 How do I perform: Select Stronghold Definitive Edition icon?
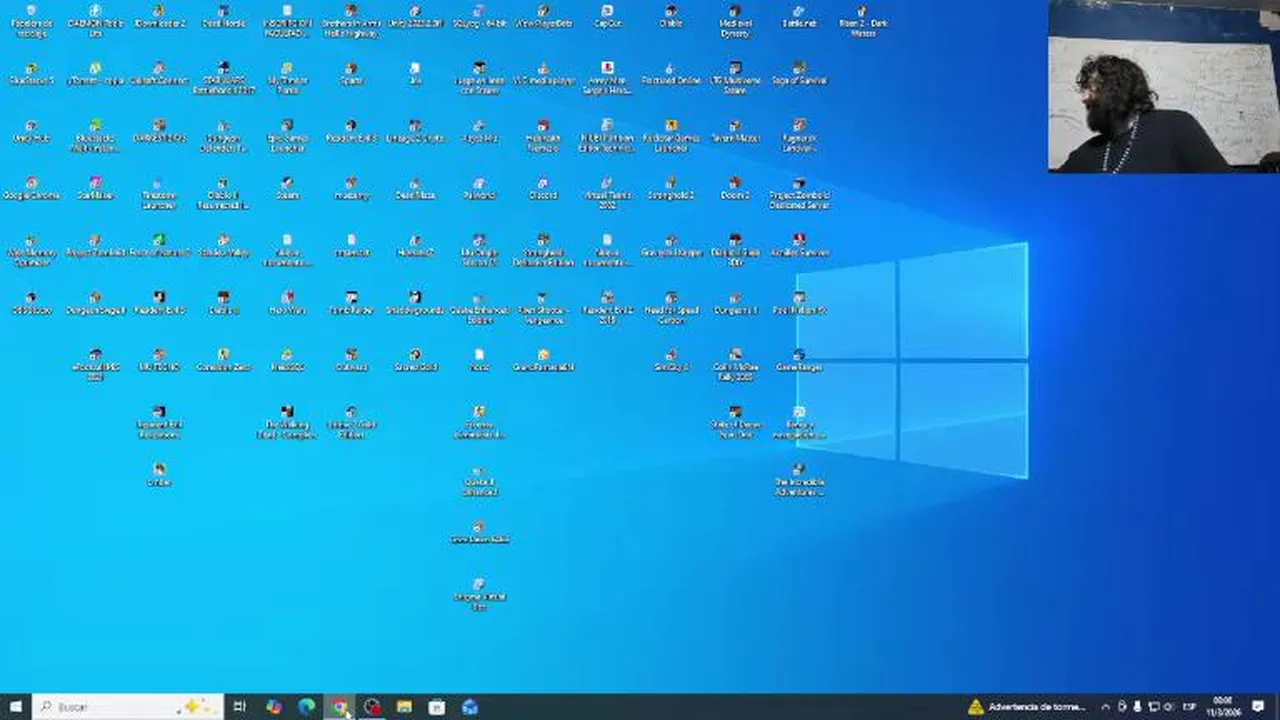click(x=543, y=250)
